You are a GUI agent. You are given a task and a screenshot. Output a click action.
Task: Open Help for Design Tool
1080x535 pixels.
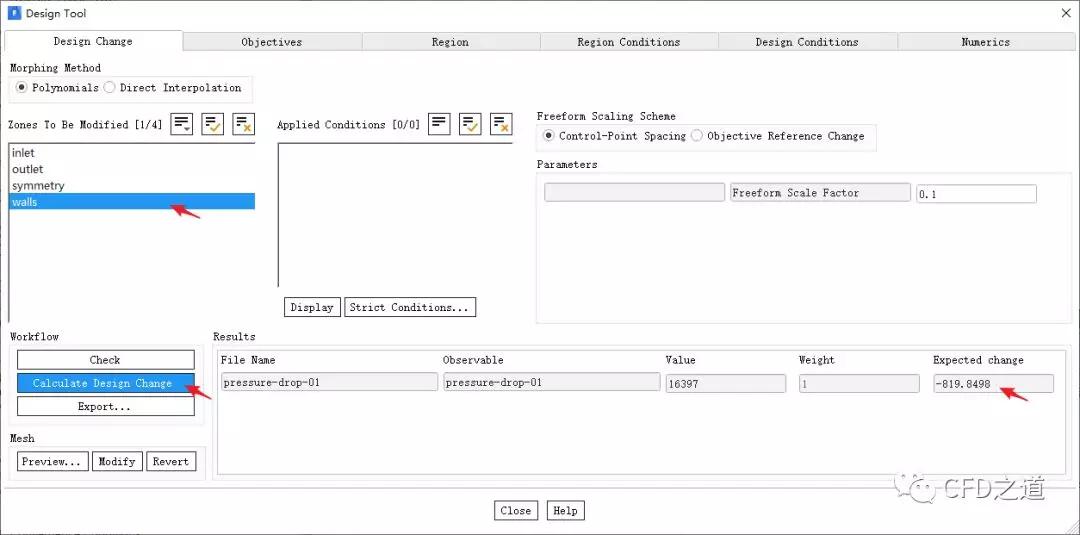[x=565, y=511]
